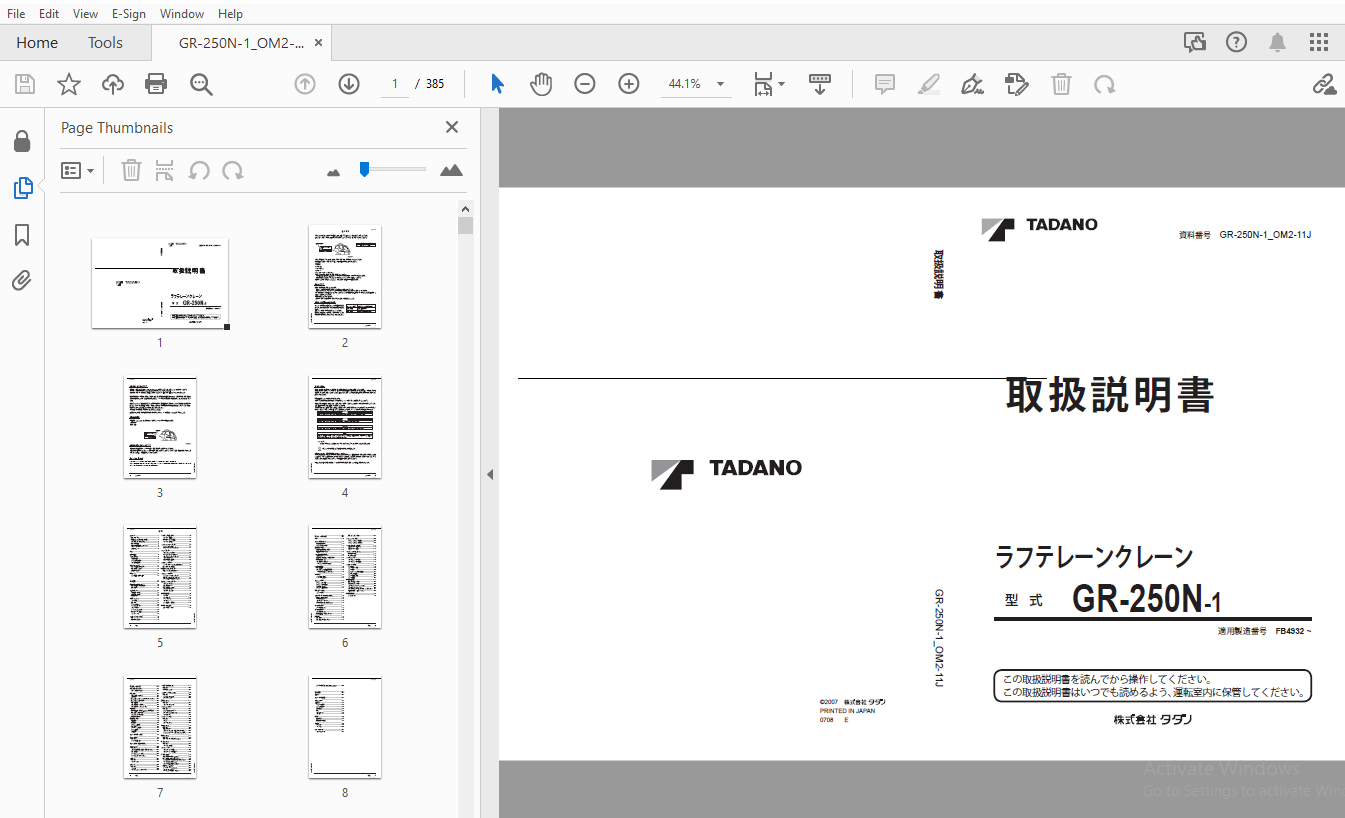Expand the fit page options dropdown arrow

pos(782,84)
